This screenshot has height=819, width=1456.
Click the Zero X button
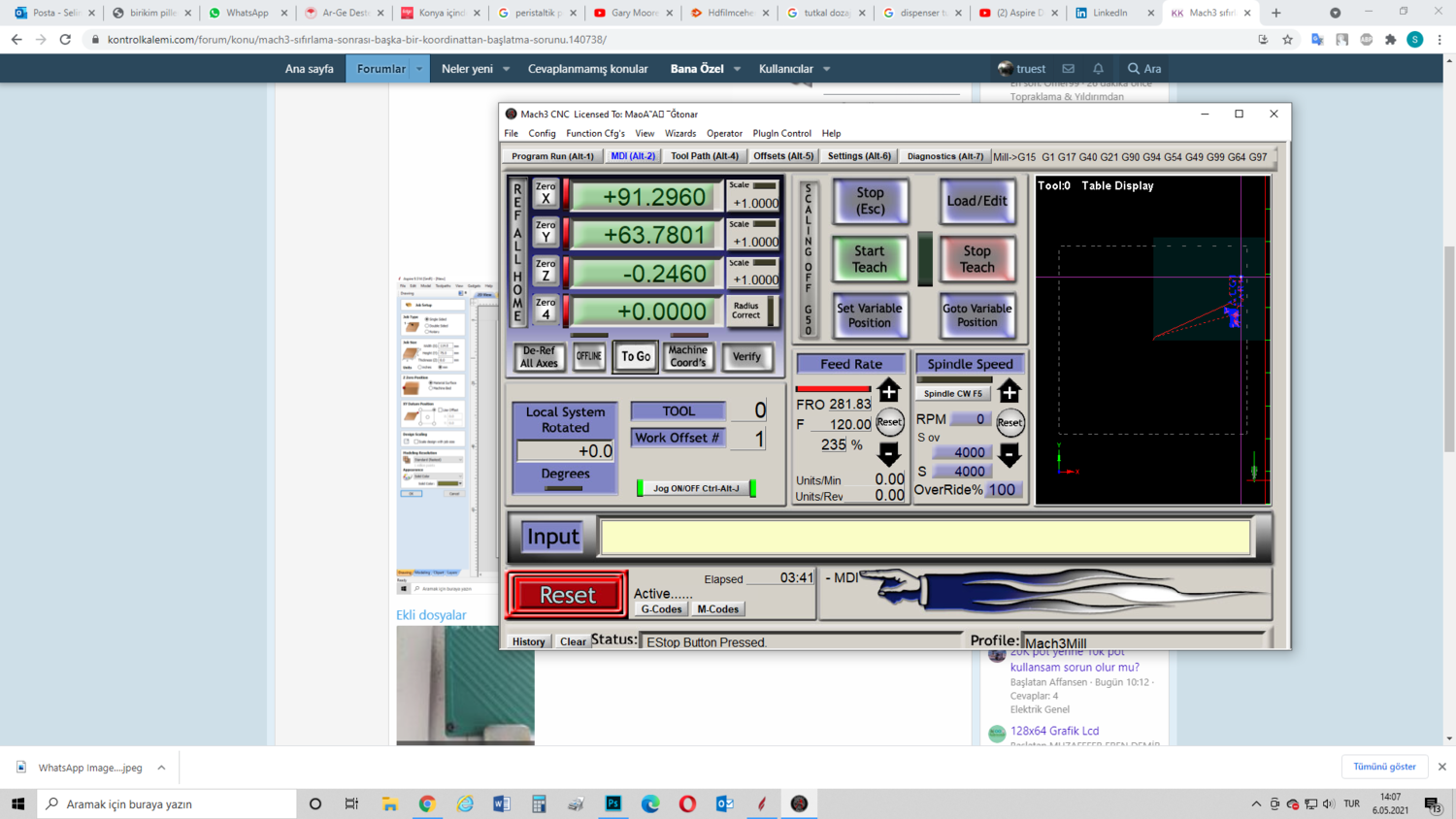point(546,192)
